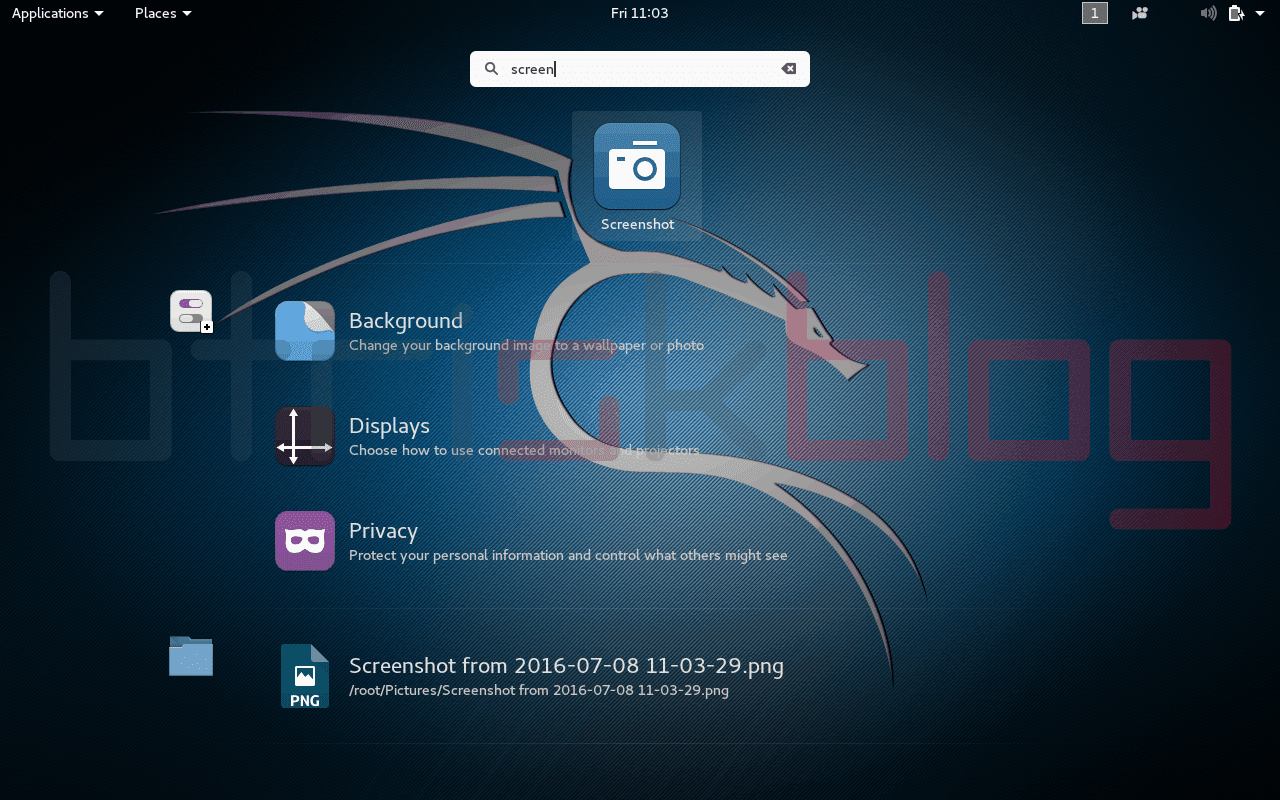This screenshot has height=800, width=1280.
Task: Open the Applications menu
Action: tap(57, 13)
